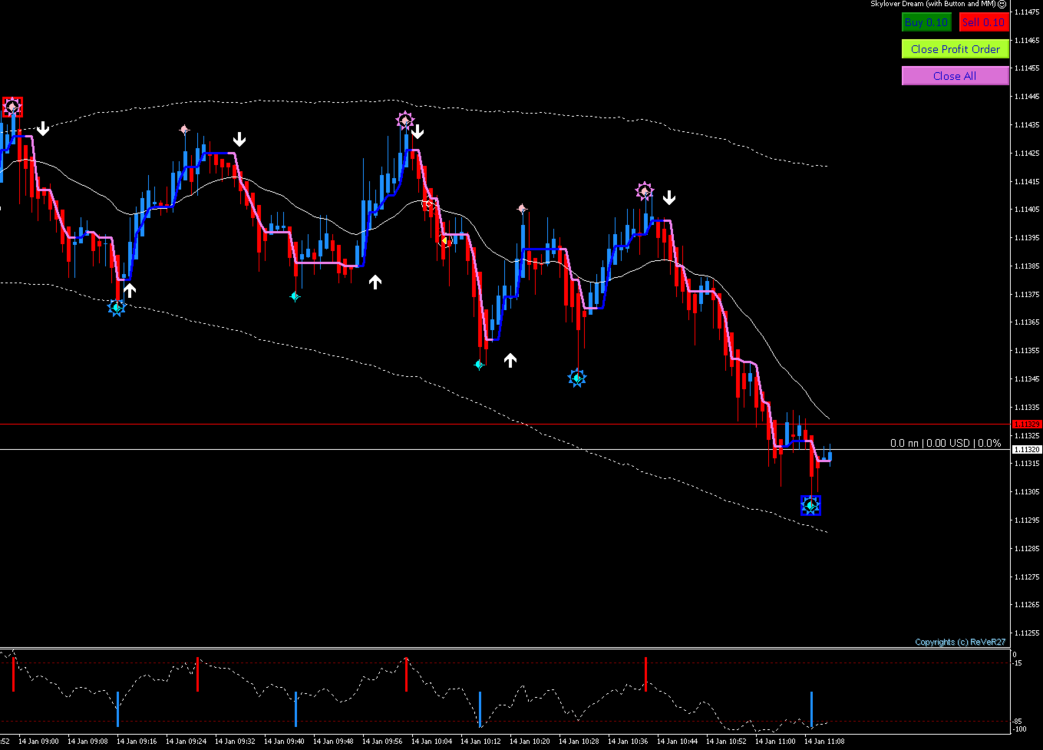Click the Skylover Dream expert advisor label
Screen dimensions: 1043x750
[933, 4]
